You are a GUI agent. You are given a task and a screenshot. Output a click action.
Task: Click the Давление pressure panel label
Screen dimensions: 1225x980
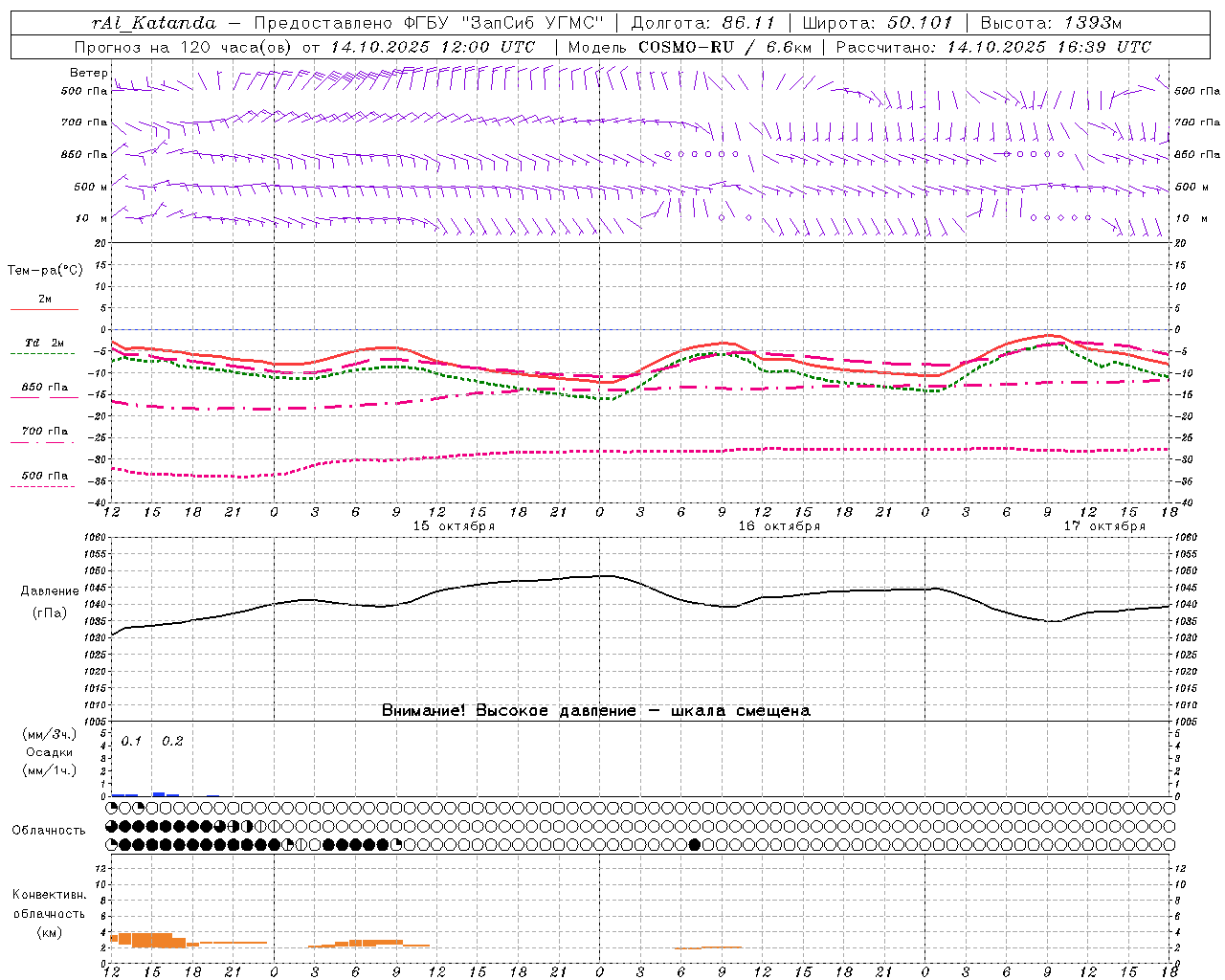point(50,591)
